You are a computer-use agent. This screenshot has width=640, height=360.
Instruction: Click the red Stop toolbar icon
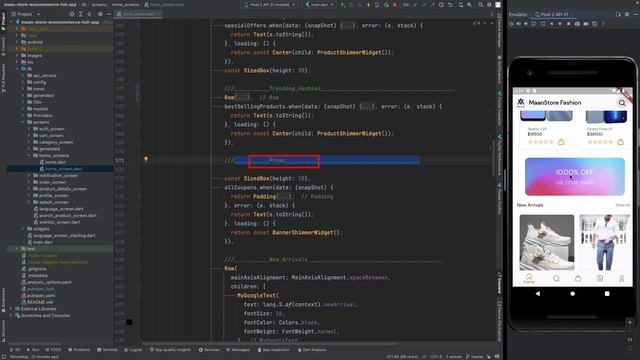coord(395,4)
